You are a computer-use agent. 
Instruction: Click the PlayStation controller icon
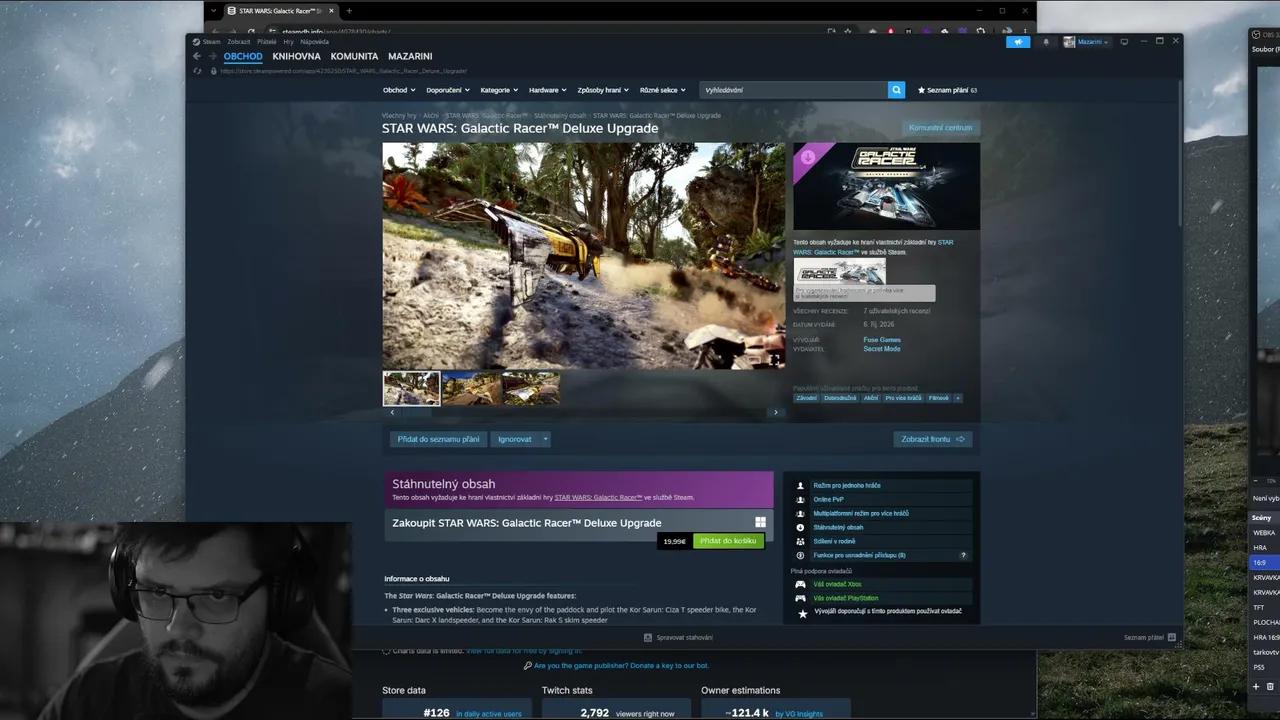point(800,598)
